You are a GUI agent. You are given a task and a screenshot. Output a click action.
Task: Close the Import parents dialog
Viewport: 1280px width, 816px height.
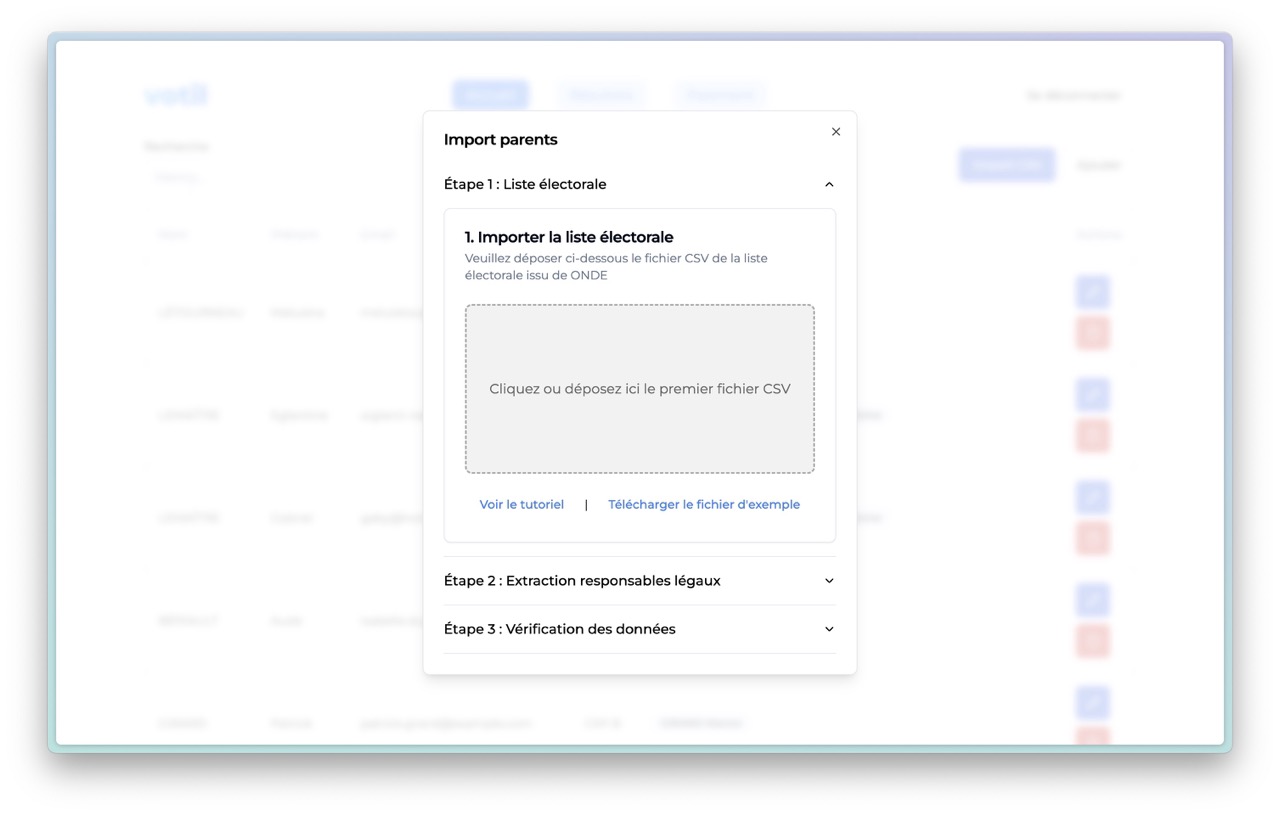tap(836, 131)
